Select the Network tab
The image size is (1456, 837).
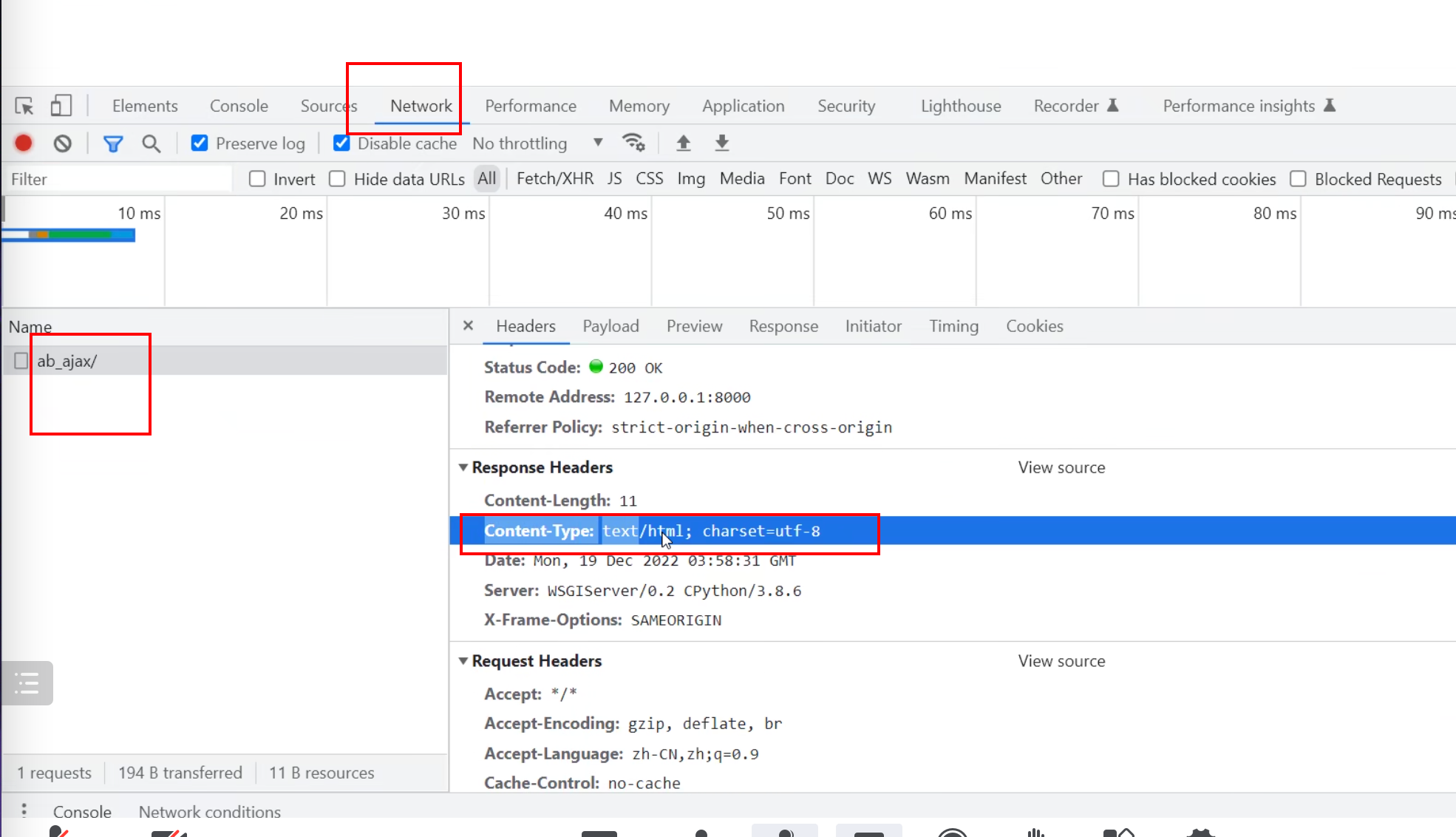coord(421,106)
